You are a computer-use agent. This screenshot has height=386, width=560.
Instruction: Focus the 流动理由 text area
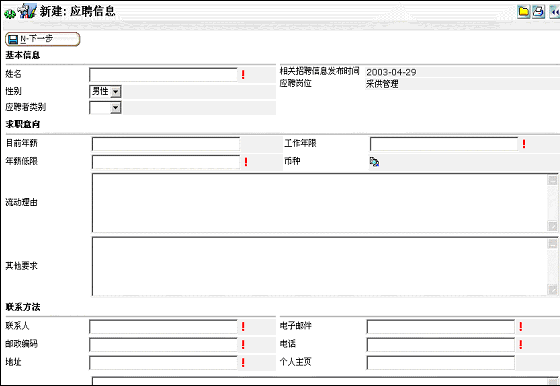[320, 203]
